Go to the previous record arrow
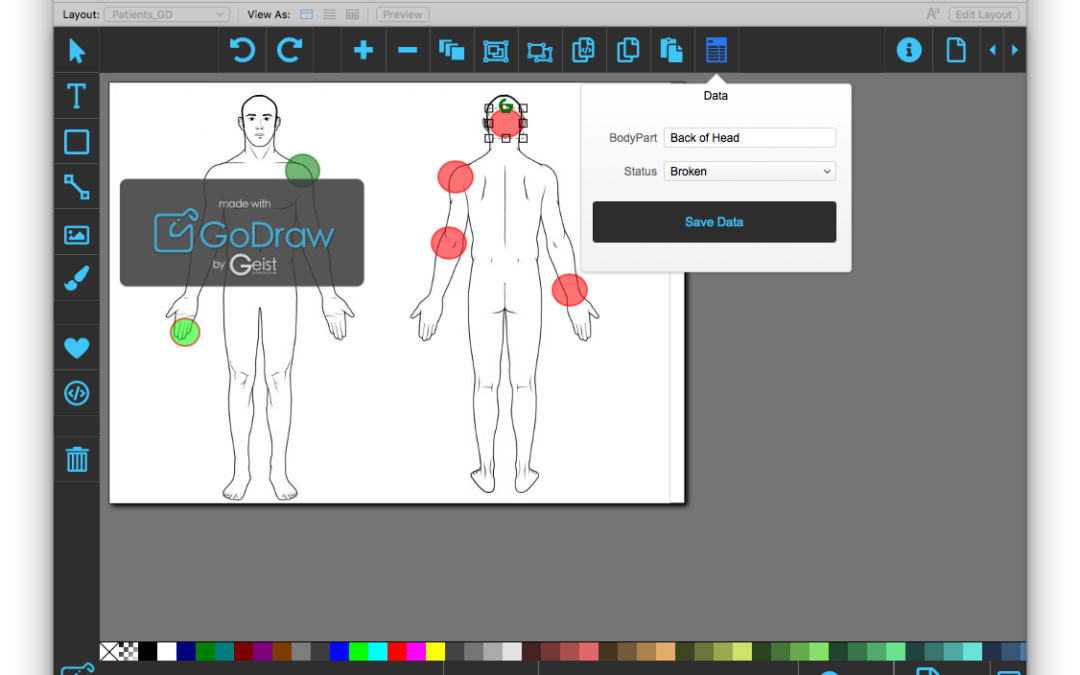The image size is (1080, 675). [x=993, y=50]
